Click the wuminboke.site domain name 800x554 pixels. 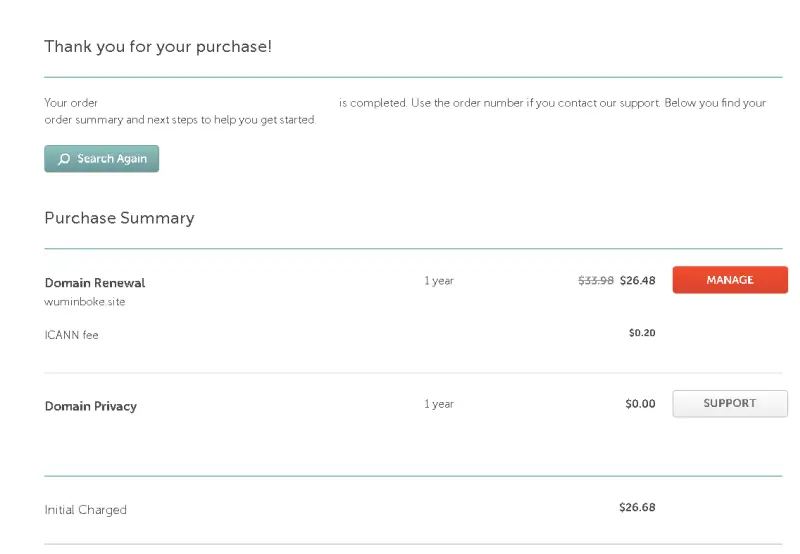[85, 301]
